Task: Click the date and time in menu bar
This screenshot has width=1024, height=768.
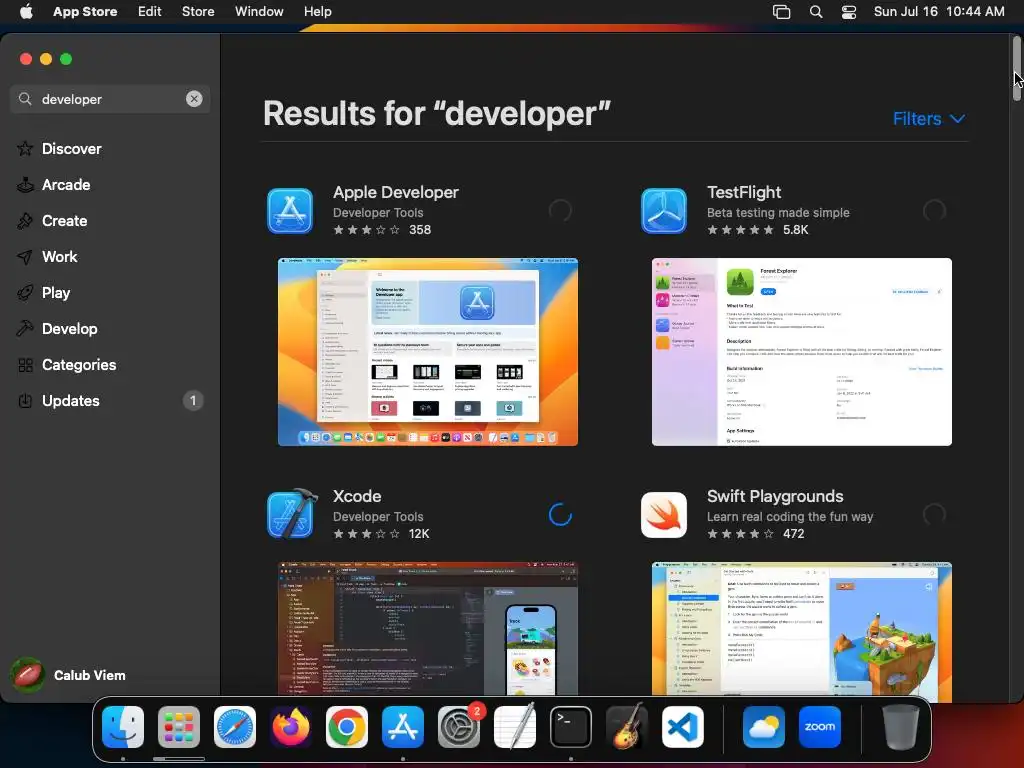Action: [x=939, y=11]
